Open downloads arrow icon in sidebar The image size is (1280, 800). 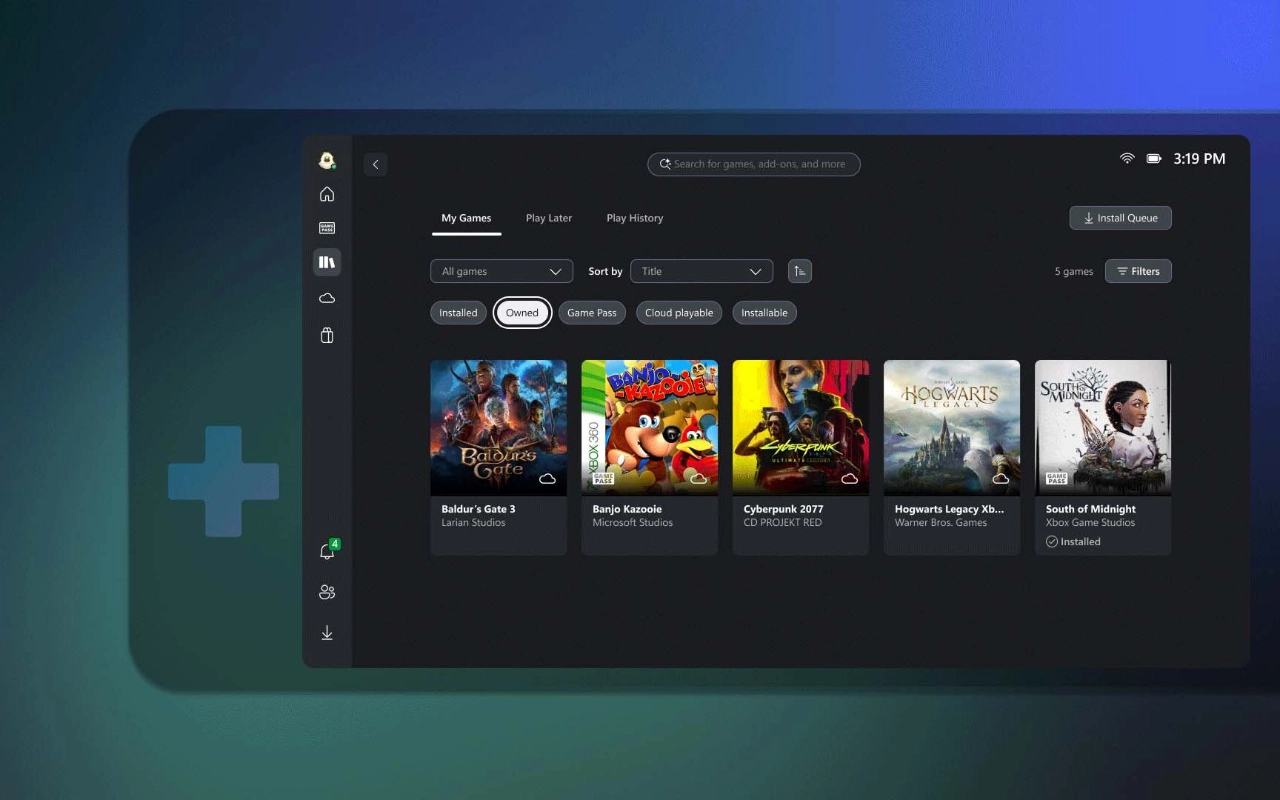[x=327, y=633]
